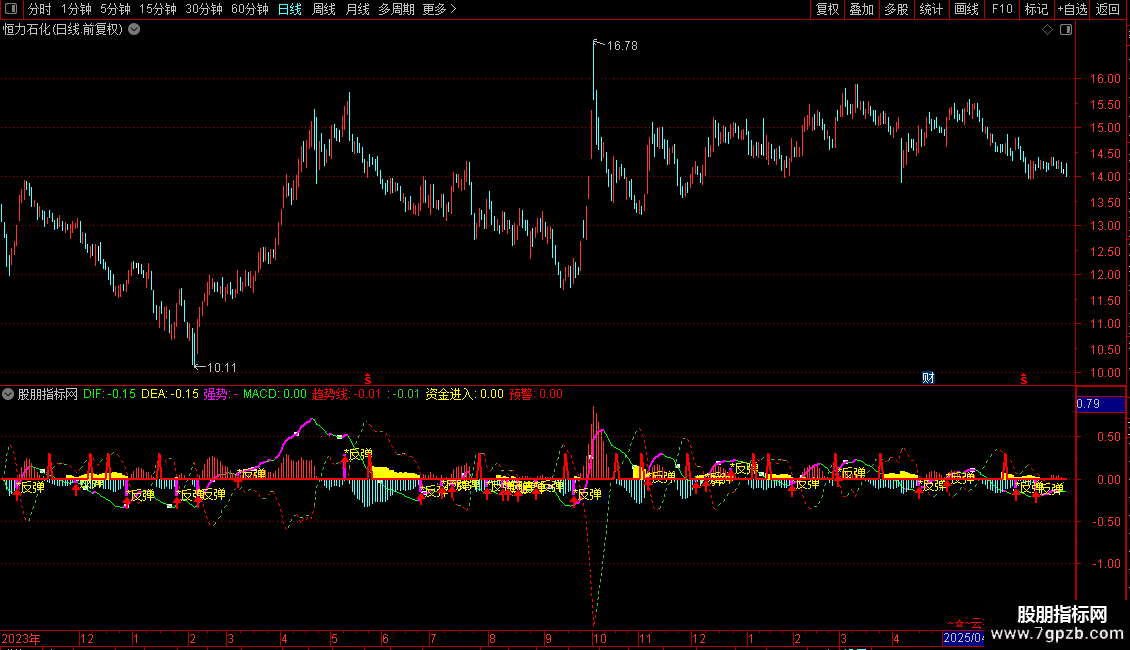Screen dimensions: 1130x650
Task: Open the 多股 multi-stock view
Action: 897,9
